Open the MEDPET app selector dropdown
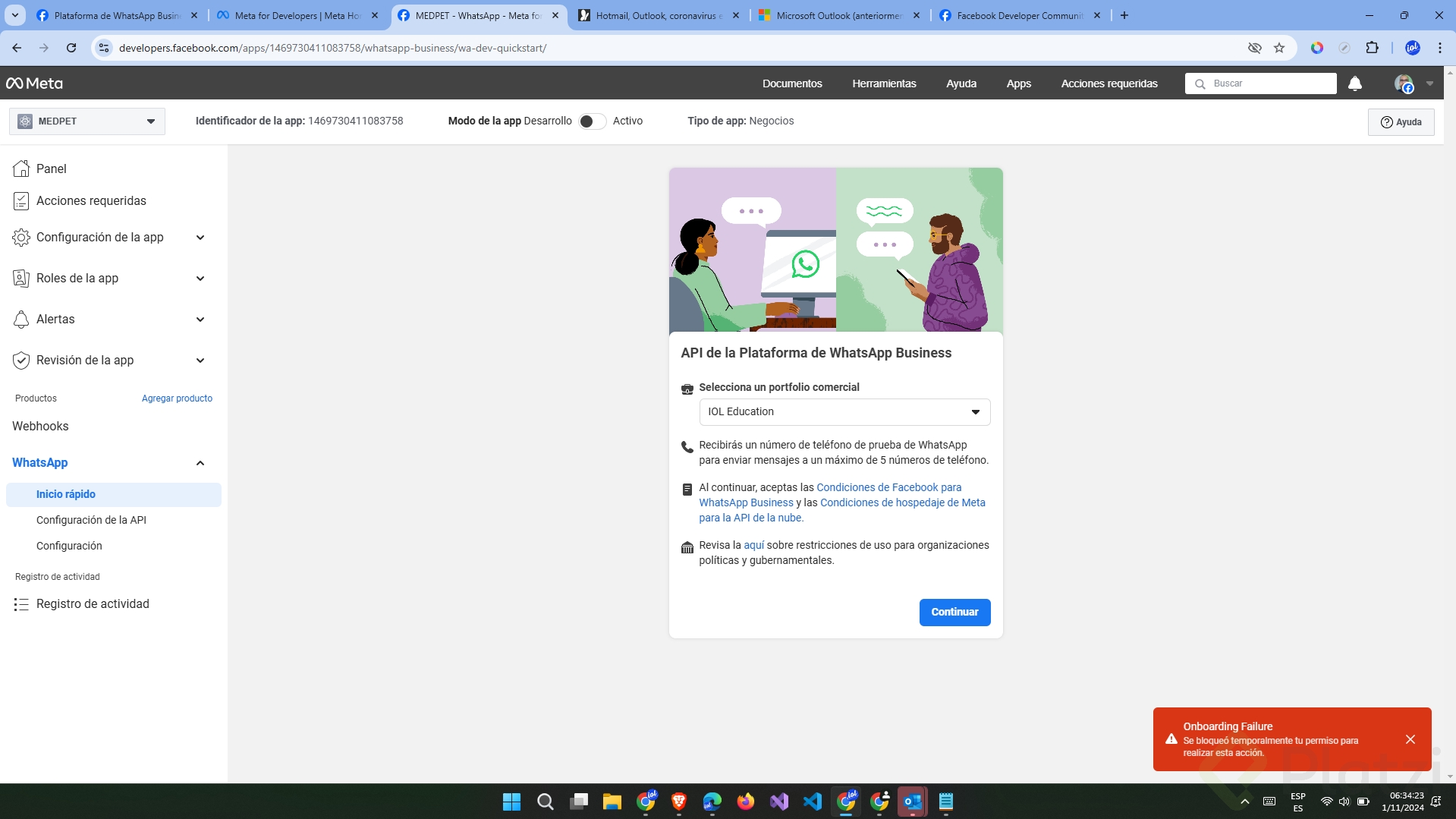Image resolution: width=1456 pixels, height=819 pixels. point(87,121)
